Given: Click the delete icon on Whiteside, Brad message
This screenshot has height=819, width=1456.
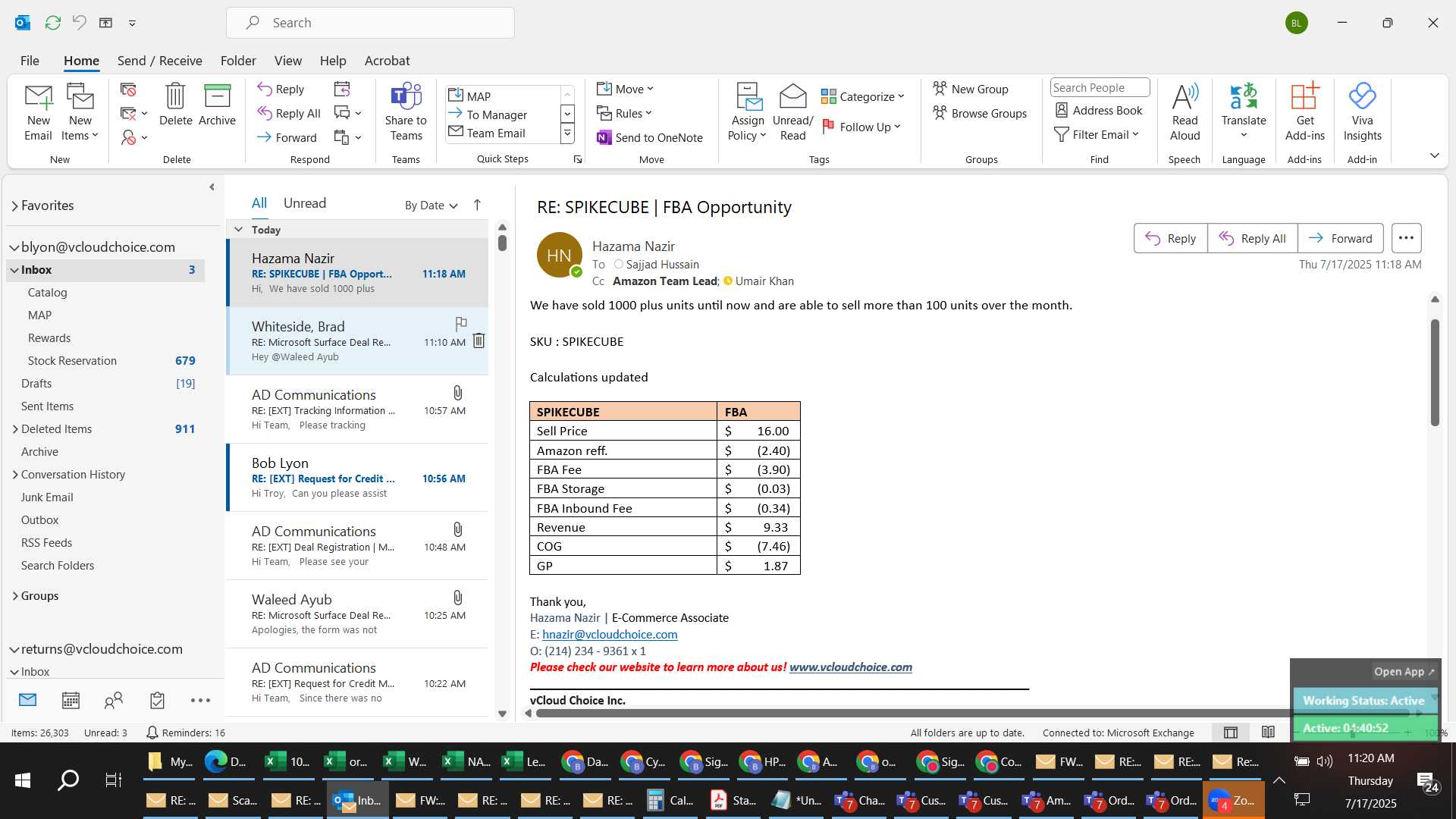Looking at the screenshot, I should (479, 340).
